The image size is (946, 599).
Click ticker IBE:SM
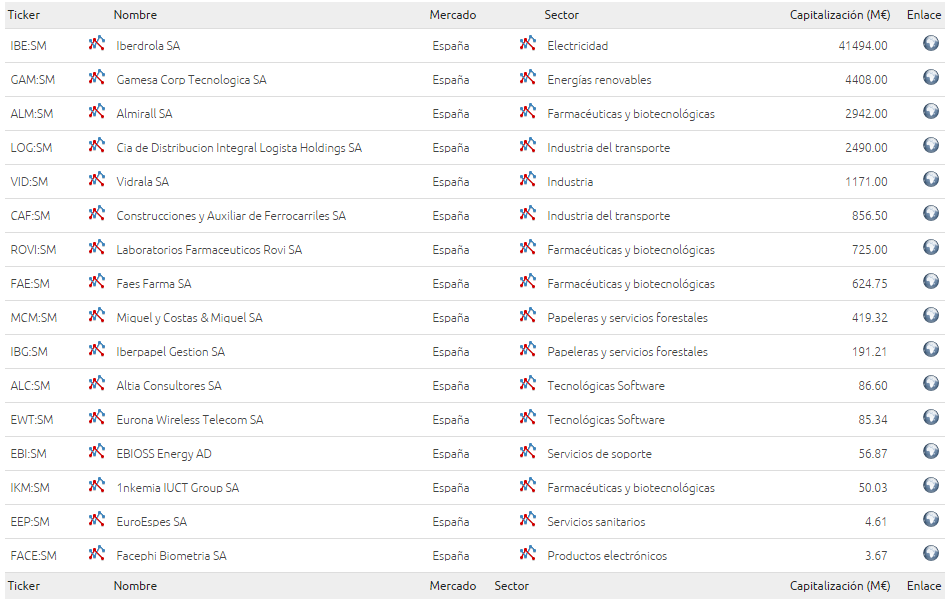(x=28, y=46)
